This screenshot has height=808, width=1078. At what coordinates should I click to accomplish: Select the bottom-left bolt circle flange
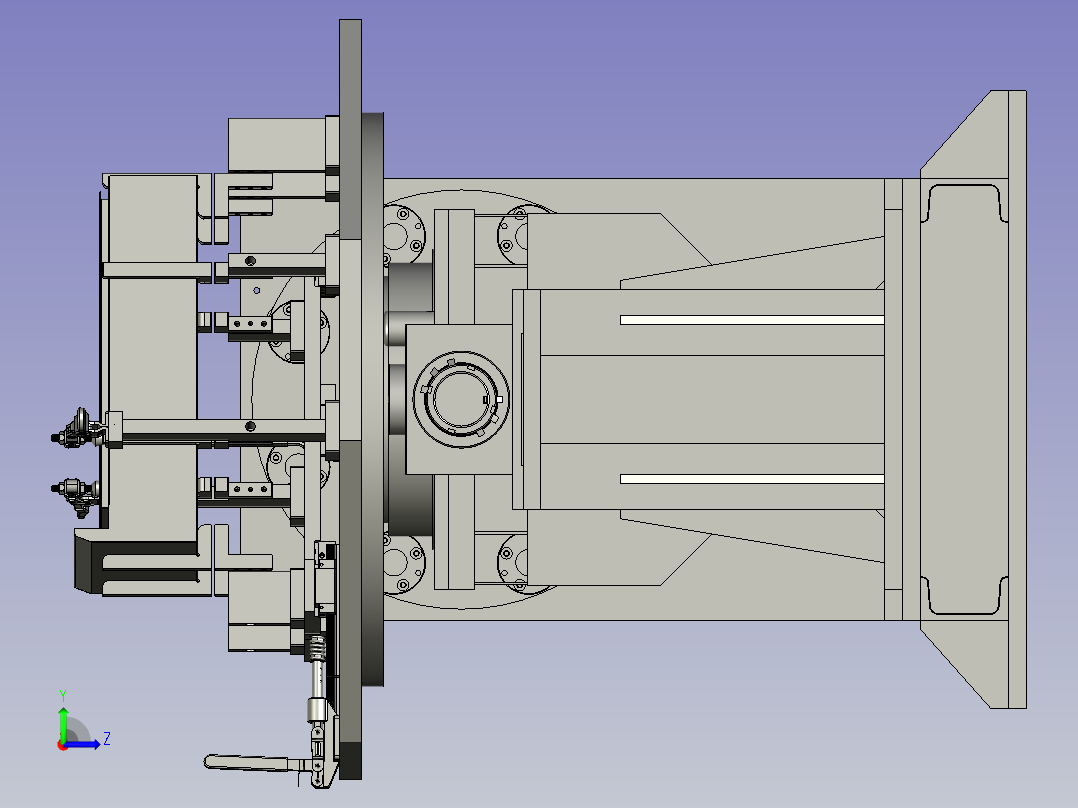click(404, 565)
